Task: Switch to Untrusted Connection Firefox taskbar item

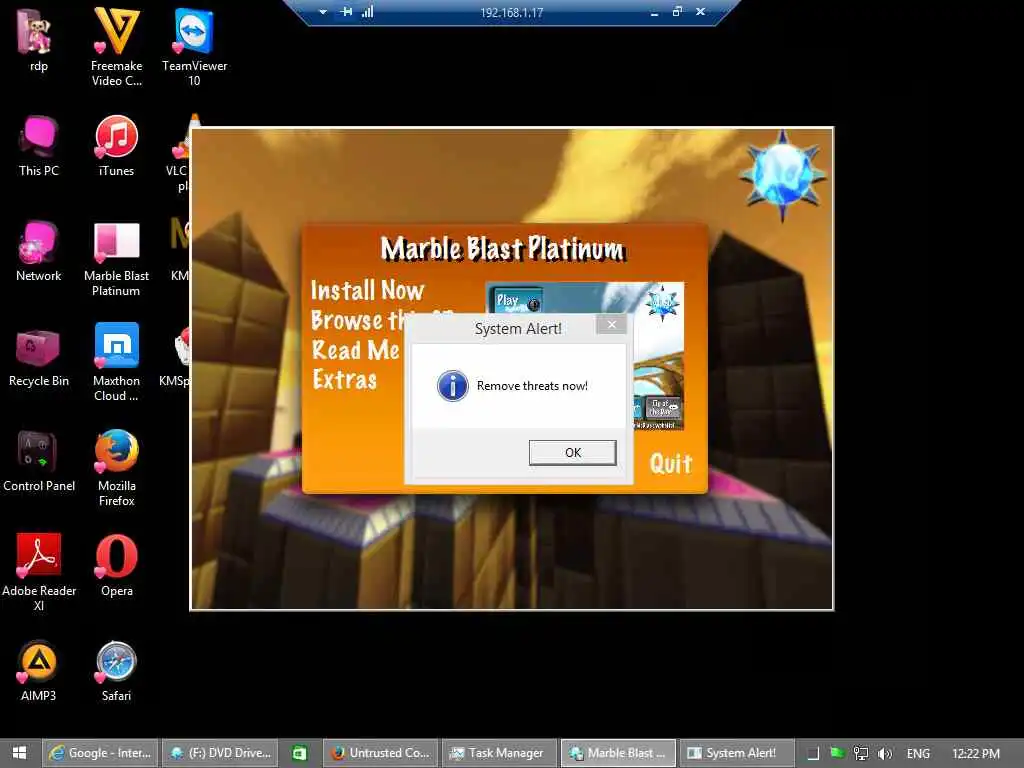Action: 381,753
